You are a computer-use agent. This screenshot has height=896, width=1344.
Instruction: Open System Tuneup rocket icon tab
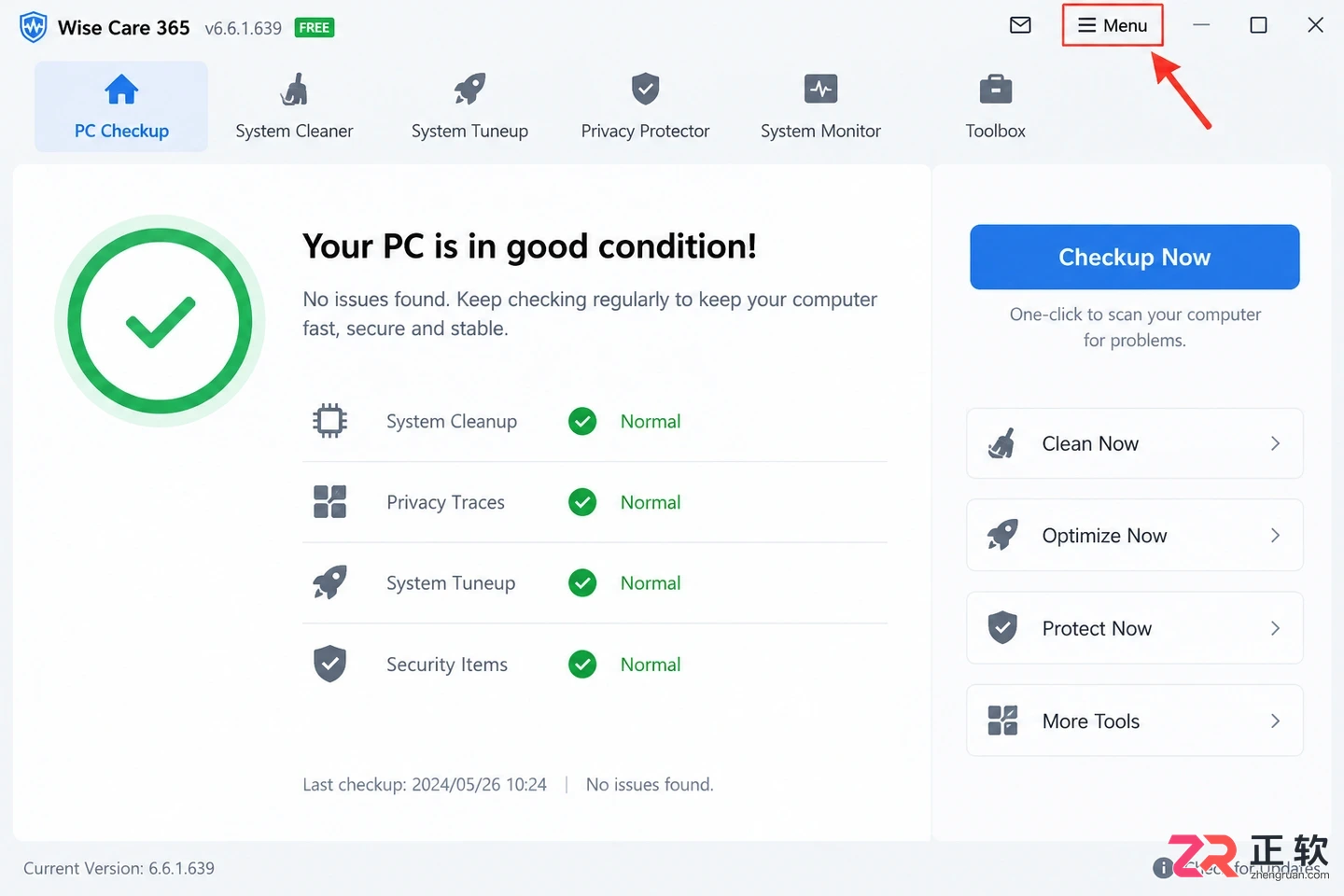(x=469, y=90)
